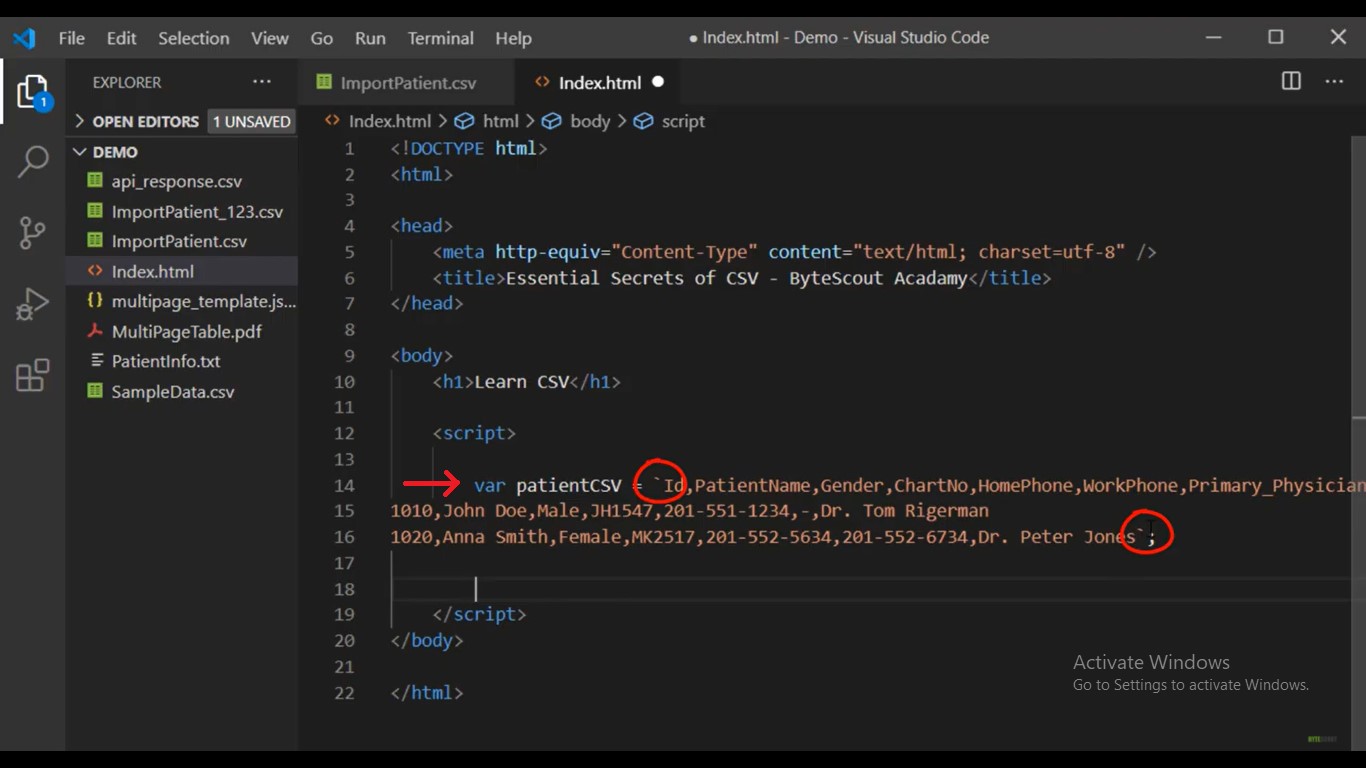Image resolution: width=1366 pixels, height=768 pixels.
Task: Open PatientInfo.txt file
Action: point(166,361)
